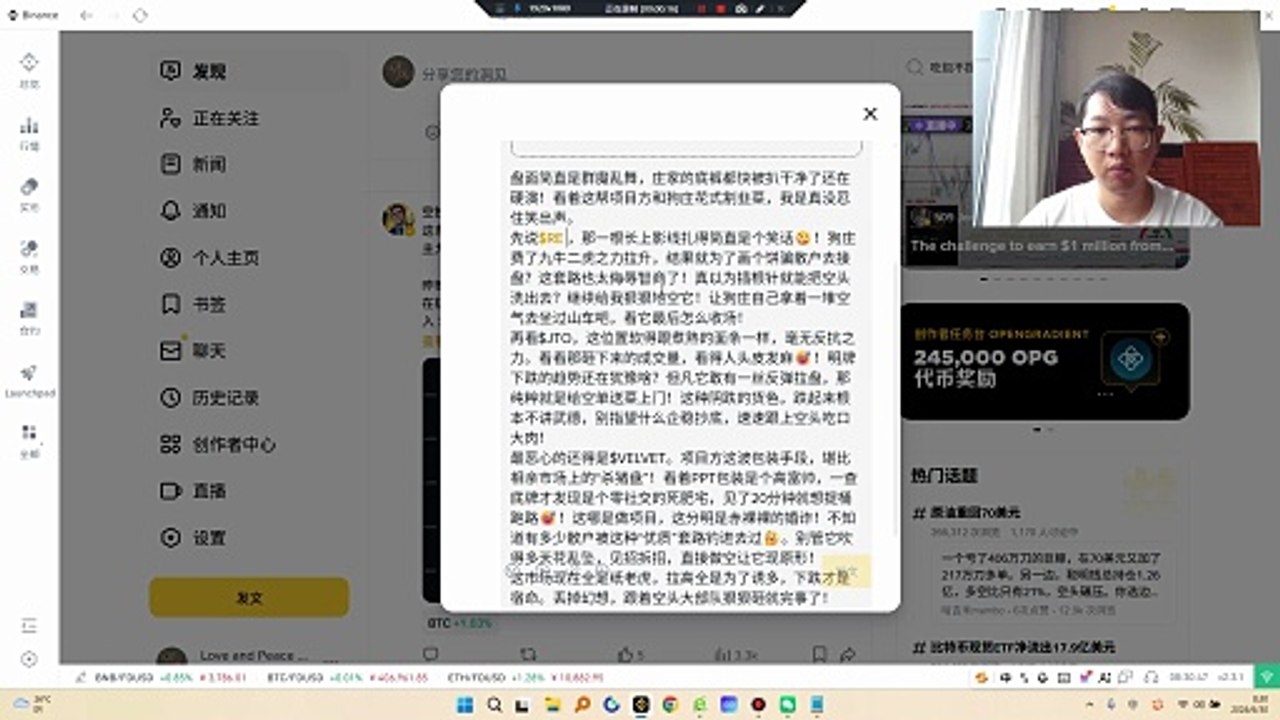
Task: Open the Markets chart icon in left rail
Action: 29,125
